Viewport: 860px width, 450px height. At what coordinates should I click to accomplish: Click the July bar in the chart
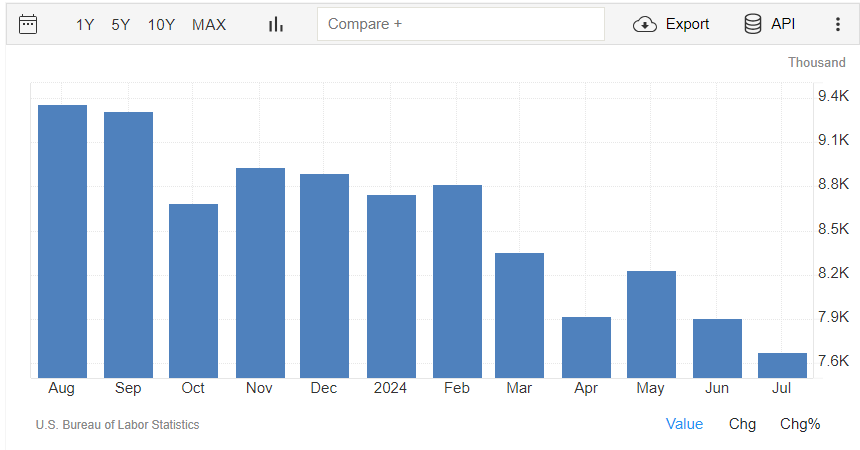783,365
